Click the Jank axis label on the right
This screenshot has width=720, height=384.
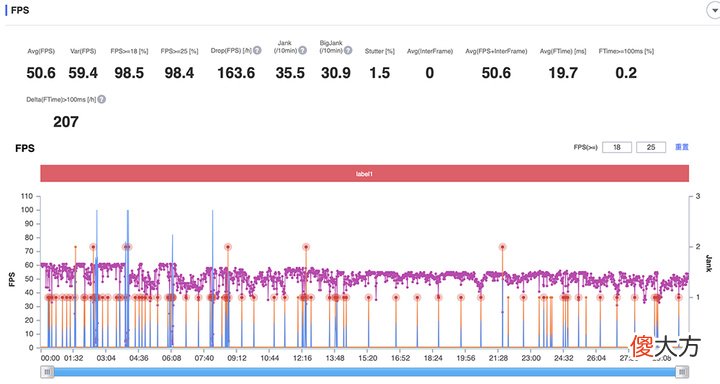[709, 263]
